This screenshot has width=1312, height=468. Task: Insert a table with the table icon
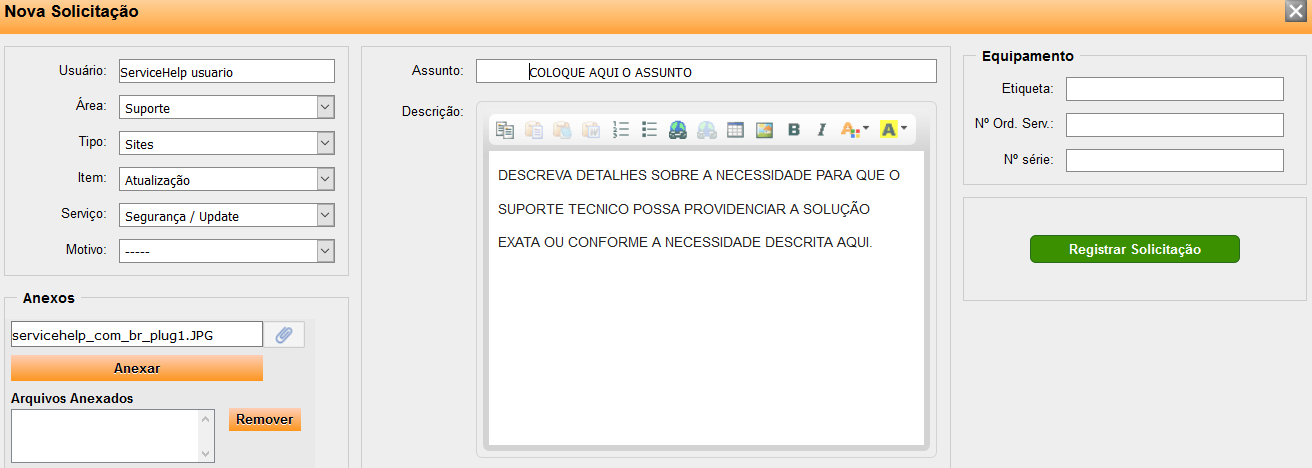pos(735,129)
